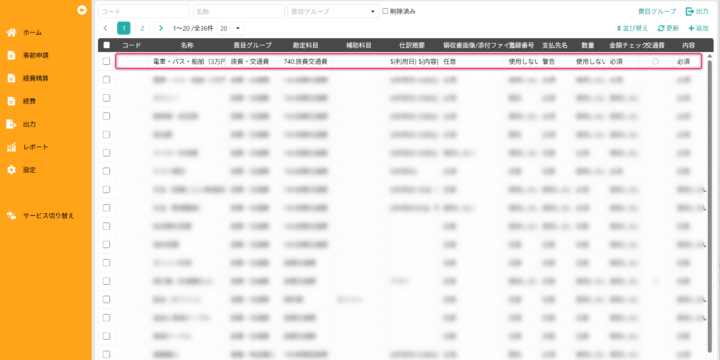Toggle the 削除済み checkbox

click(x=385, y=11)
